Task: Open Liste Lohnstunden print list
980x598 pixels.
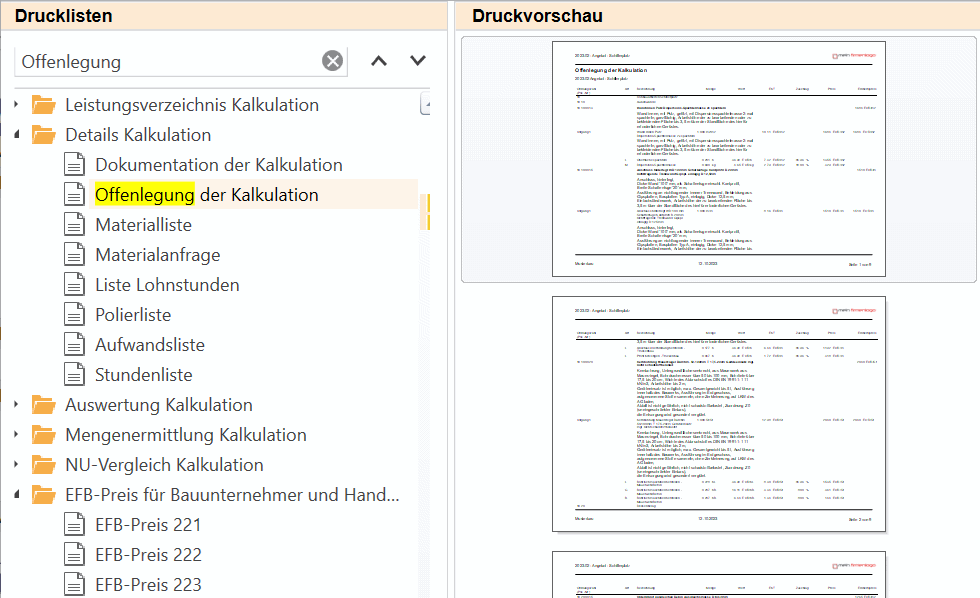Action: (167, 284)
